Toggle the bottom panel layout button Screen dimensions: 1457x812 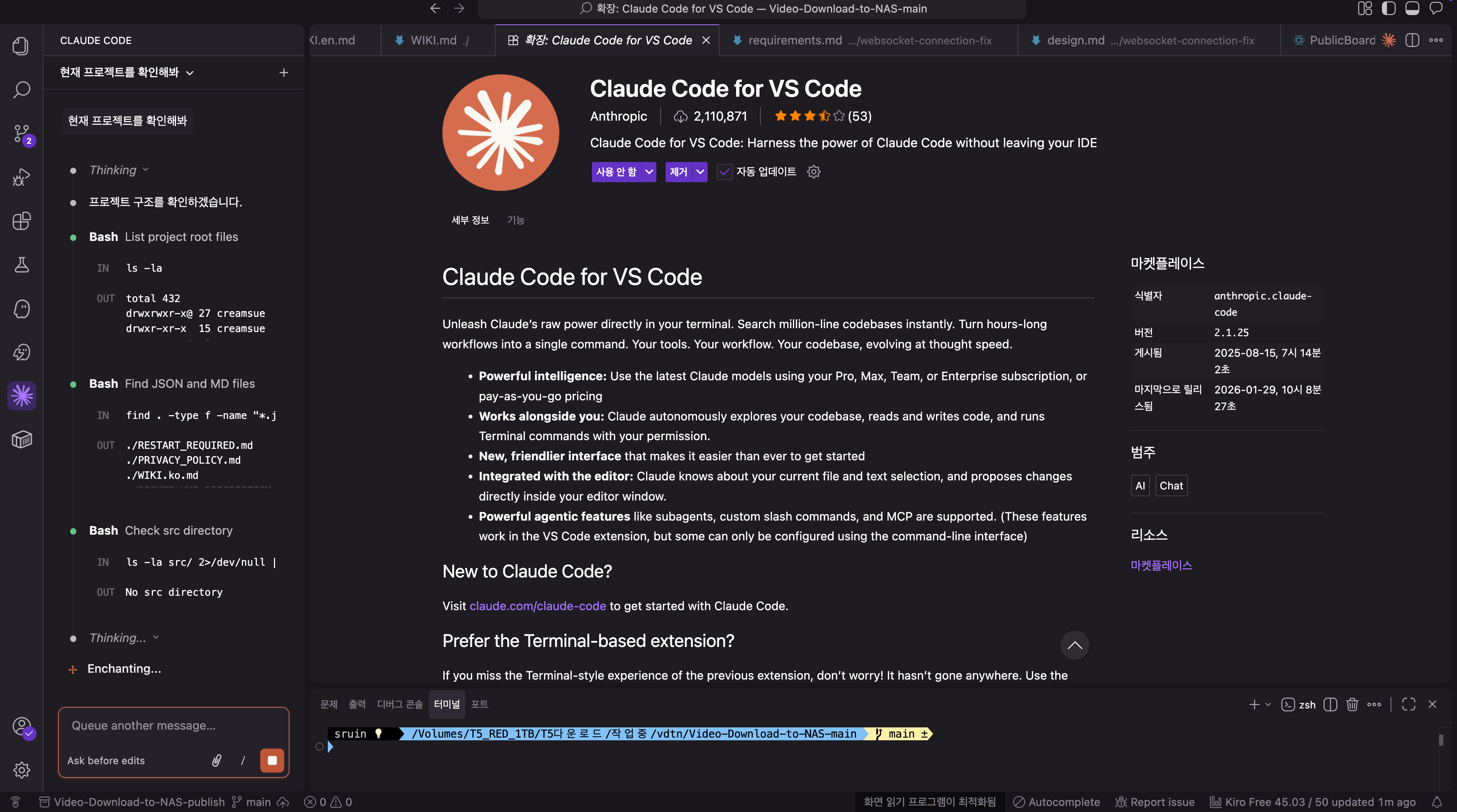point(1412,8)
